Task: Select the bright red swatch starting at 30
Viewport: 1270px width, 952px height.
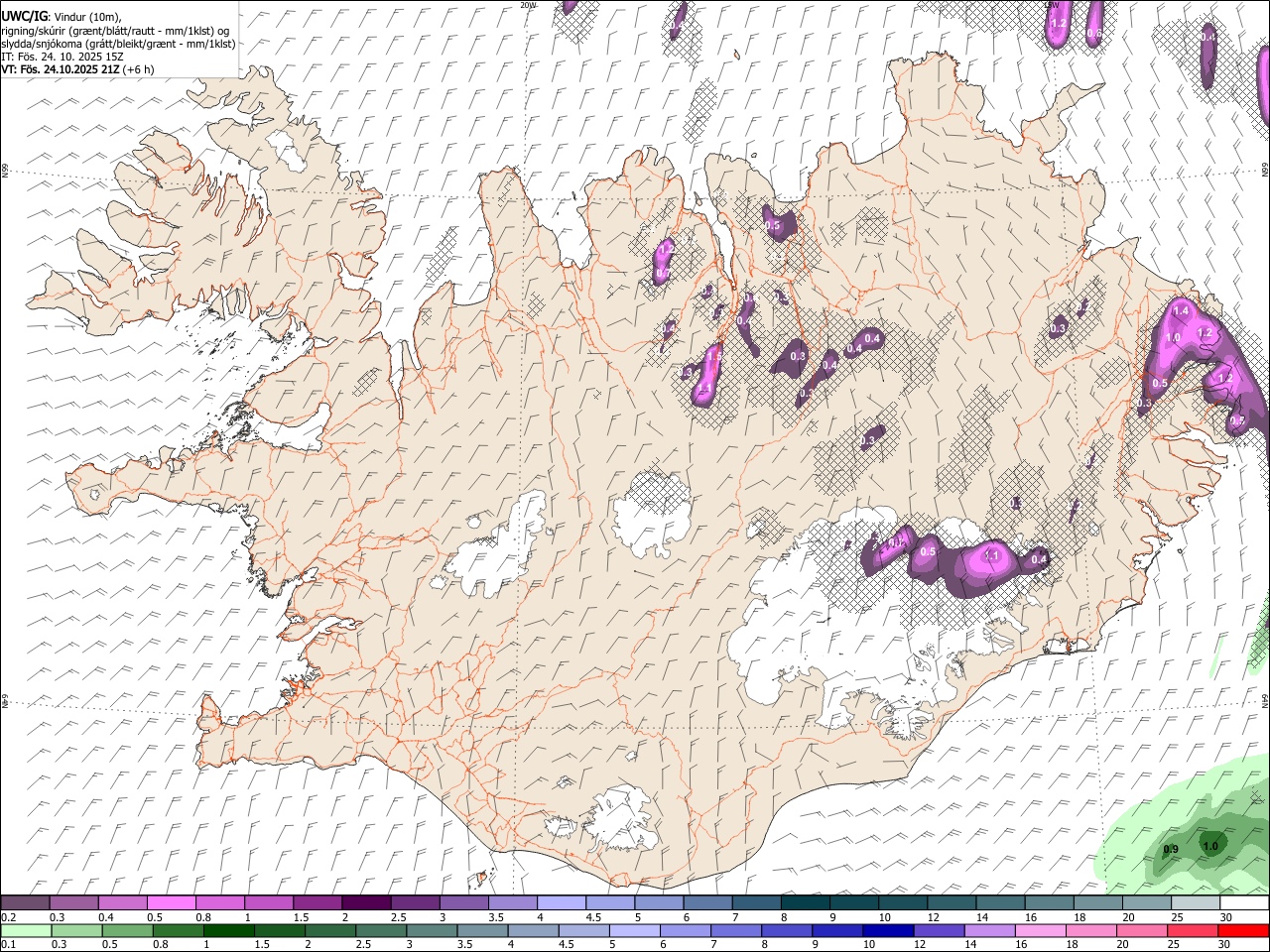Action: pos(1243,930)
